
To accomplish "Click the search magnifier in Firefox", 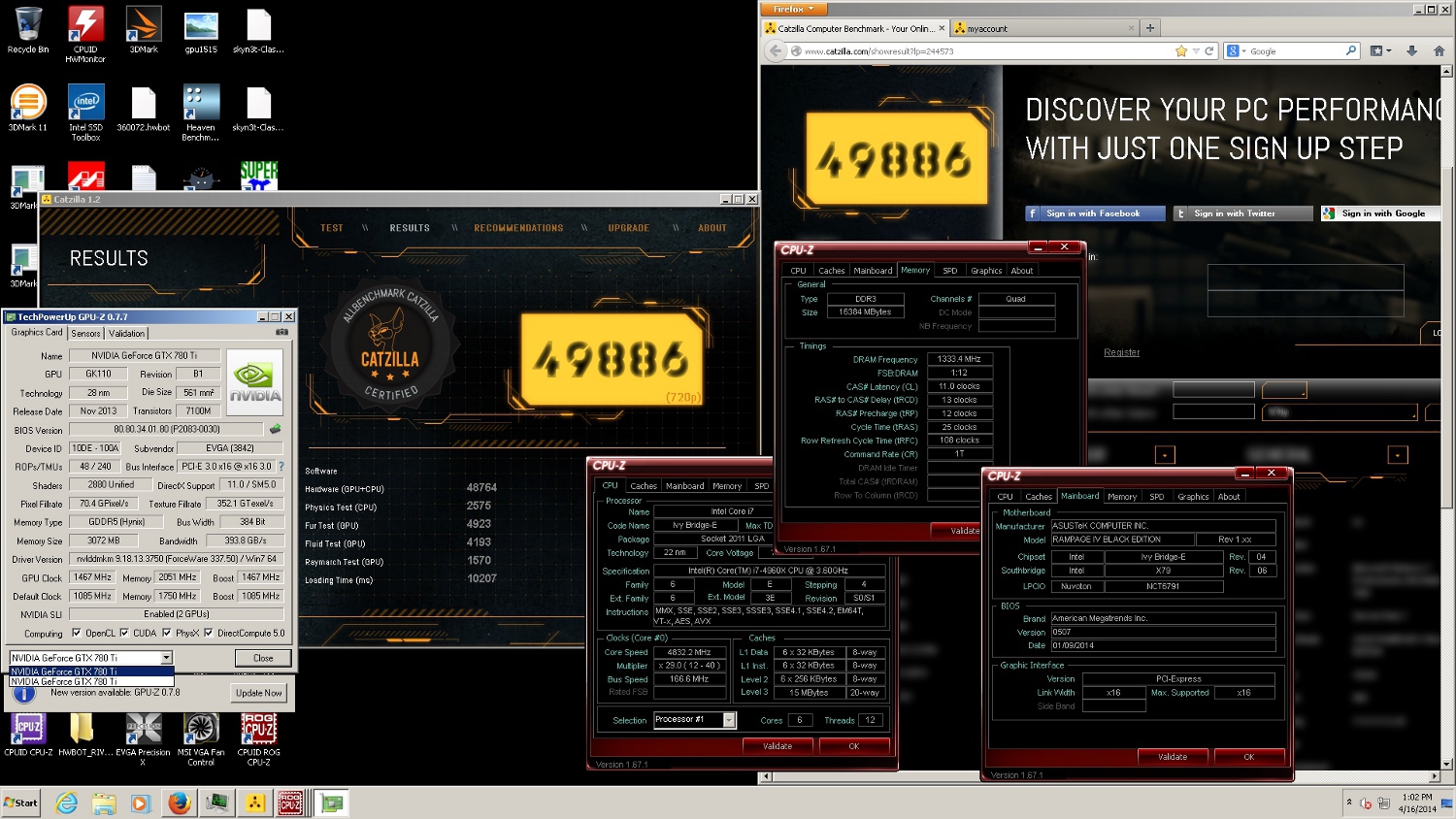I will 1350,50.
